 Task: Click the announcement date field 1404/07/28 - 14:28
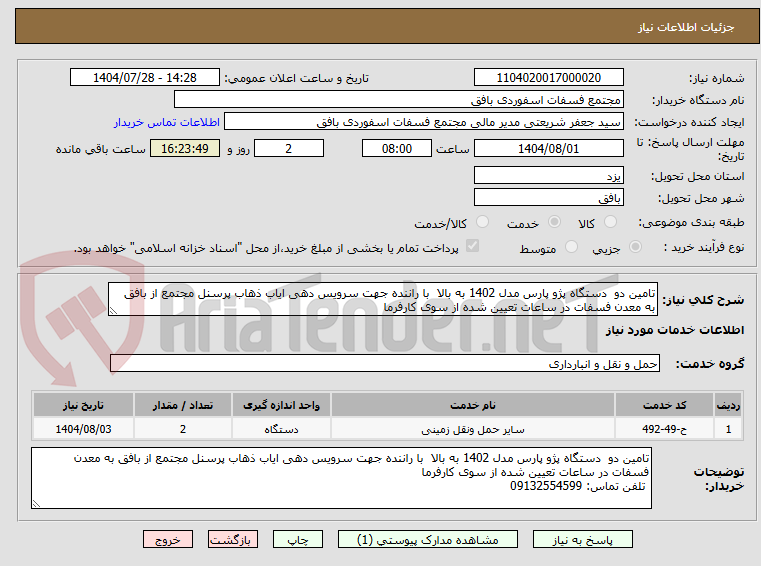(145, 78)
